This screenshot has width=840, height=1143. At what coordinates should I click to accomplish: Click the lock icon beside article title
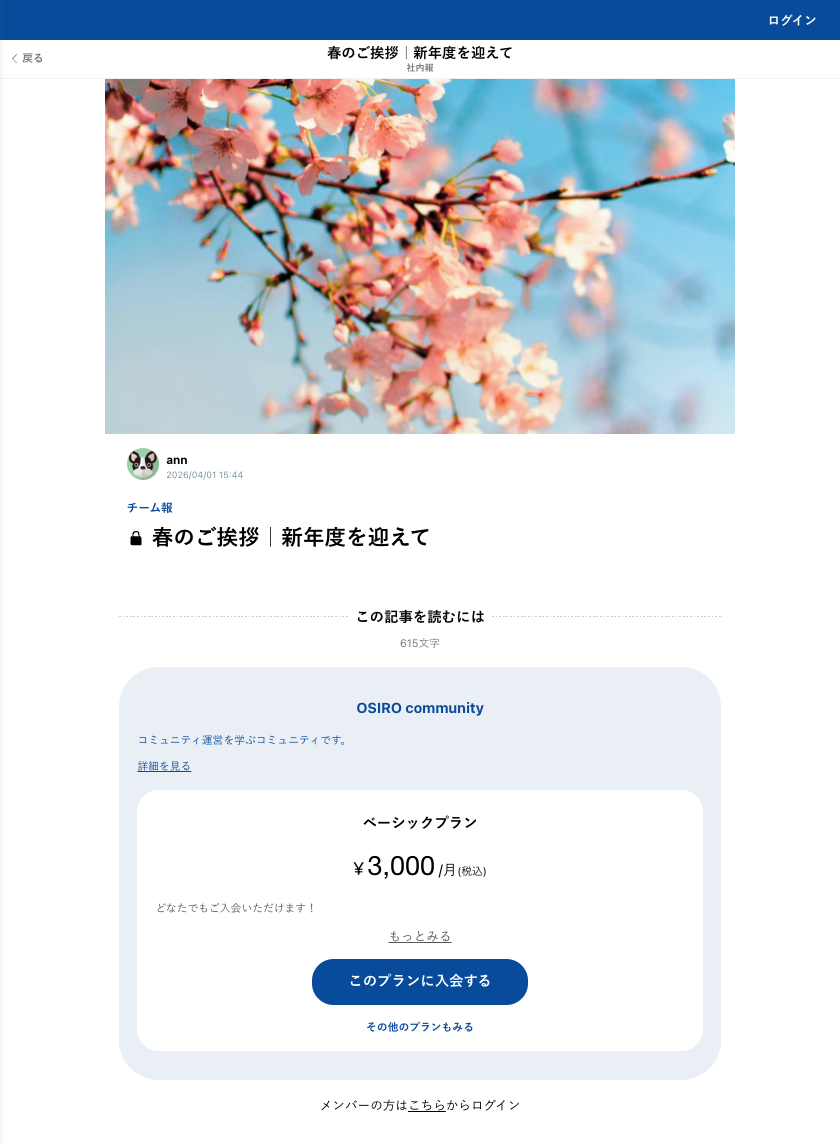[x=136, y=539]
